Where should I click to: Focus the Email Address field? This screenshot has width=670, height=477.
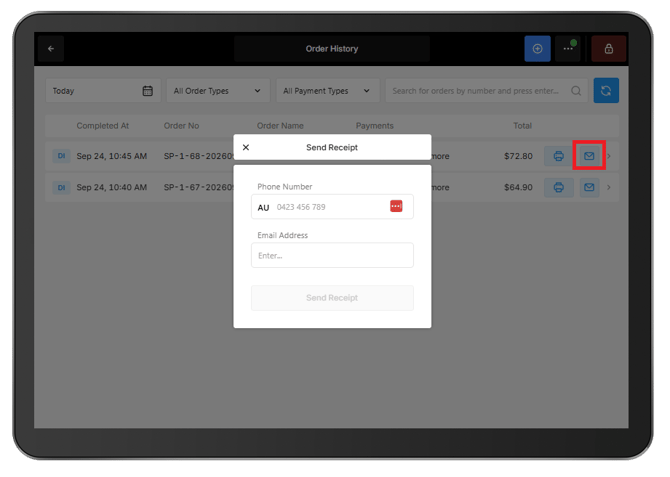[332, 255]
